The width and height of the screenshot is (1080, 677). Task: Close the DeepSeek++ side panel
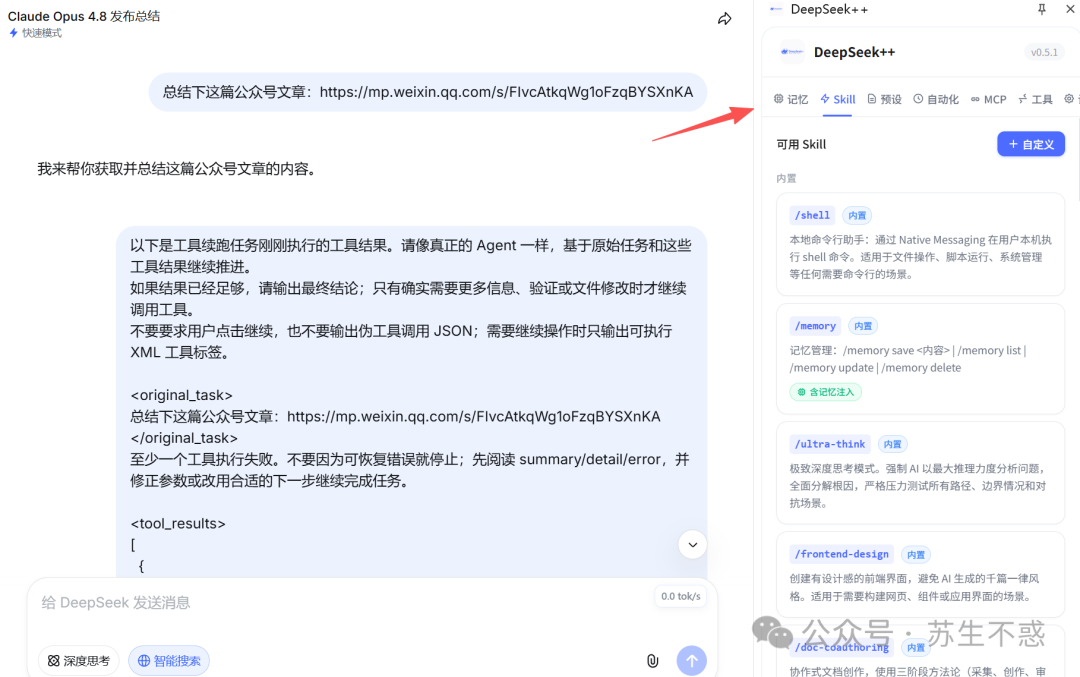1070,9
